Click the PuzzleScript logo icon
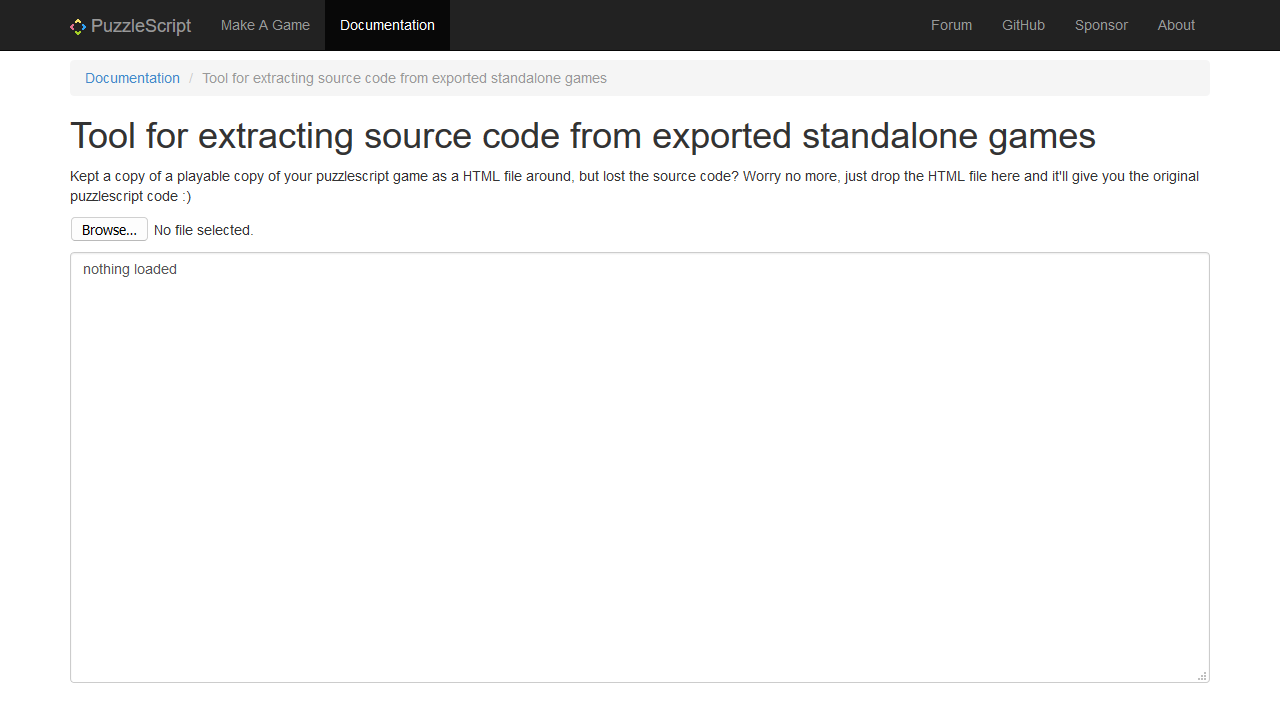This screenshot has height=720, width=1280. [x=78, y=26]
